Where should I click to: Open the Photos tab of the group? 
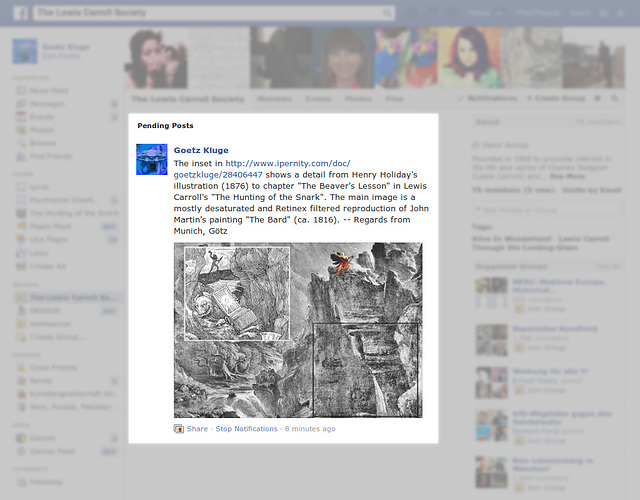click(358, 99)
